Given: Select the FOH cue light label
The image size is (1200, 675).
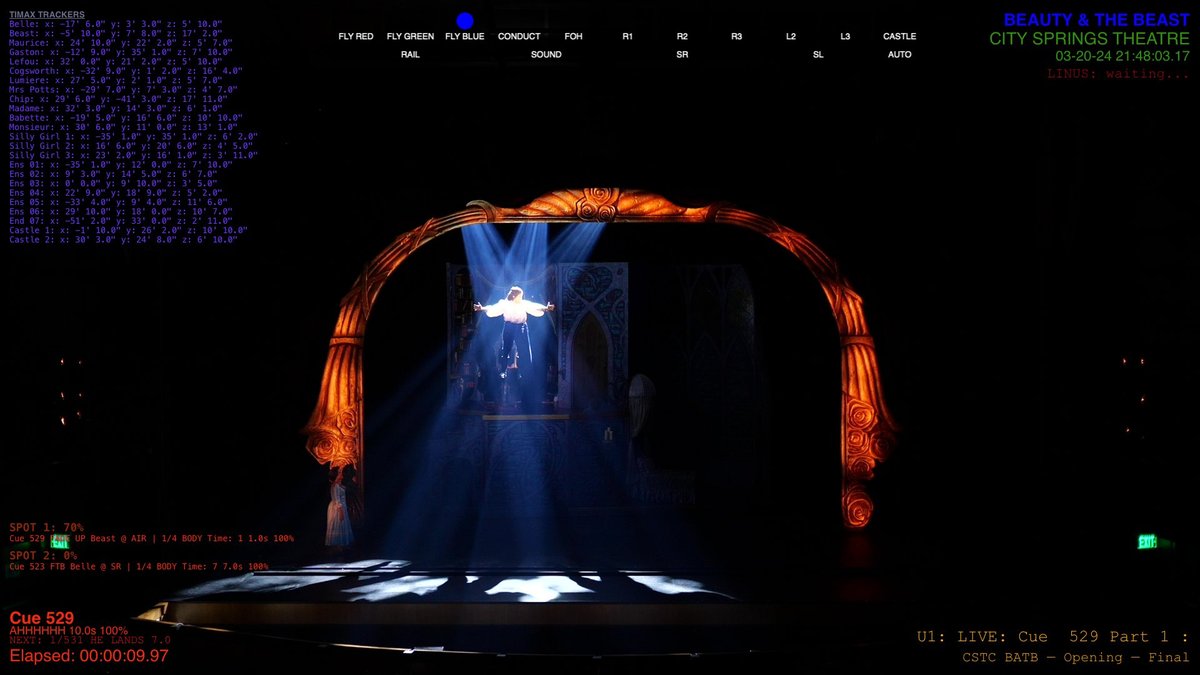Looking at the screenshot, I should (573, 36).
